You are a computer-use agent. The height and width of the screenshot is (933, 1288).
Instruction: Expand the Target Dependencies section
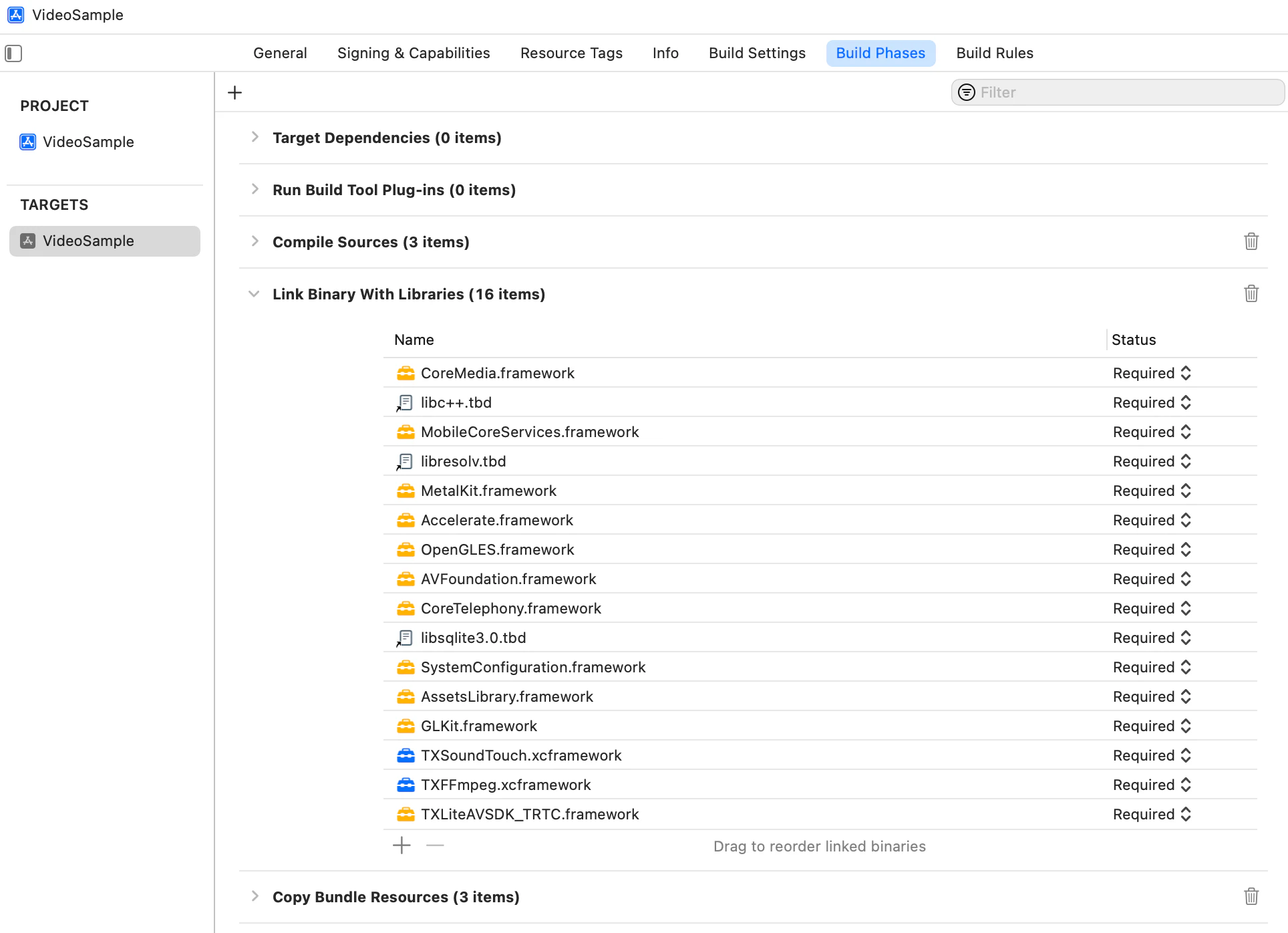point(255,137)
